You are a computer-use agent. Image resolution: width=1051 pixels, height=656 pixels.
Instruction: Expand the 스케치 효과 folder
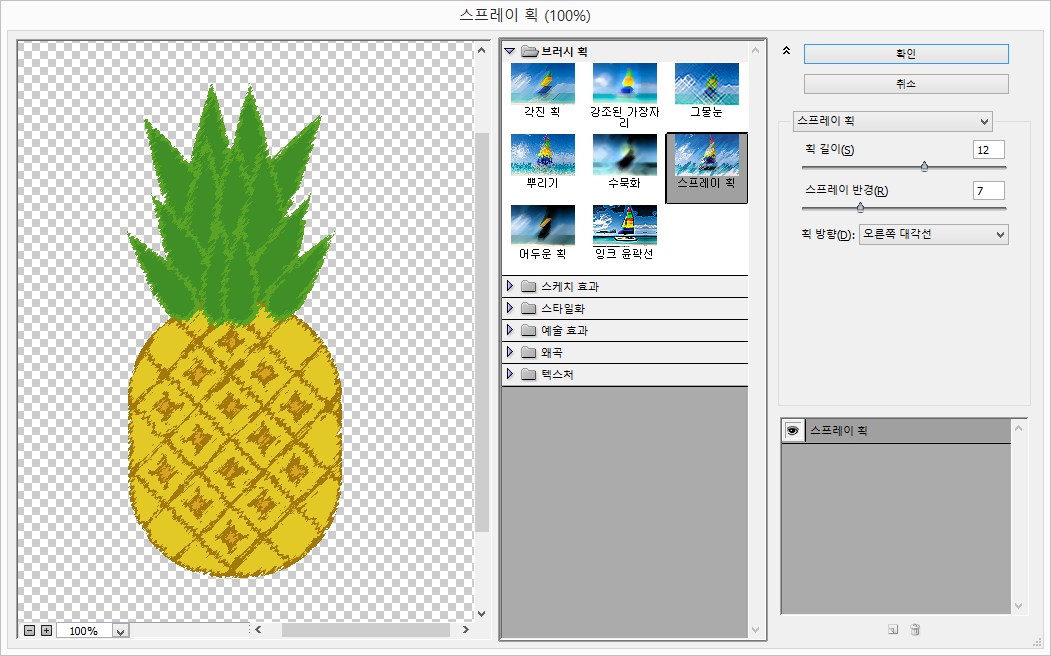[x=509, y=287]
